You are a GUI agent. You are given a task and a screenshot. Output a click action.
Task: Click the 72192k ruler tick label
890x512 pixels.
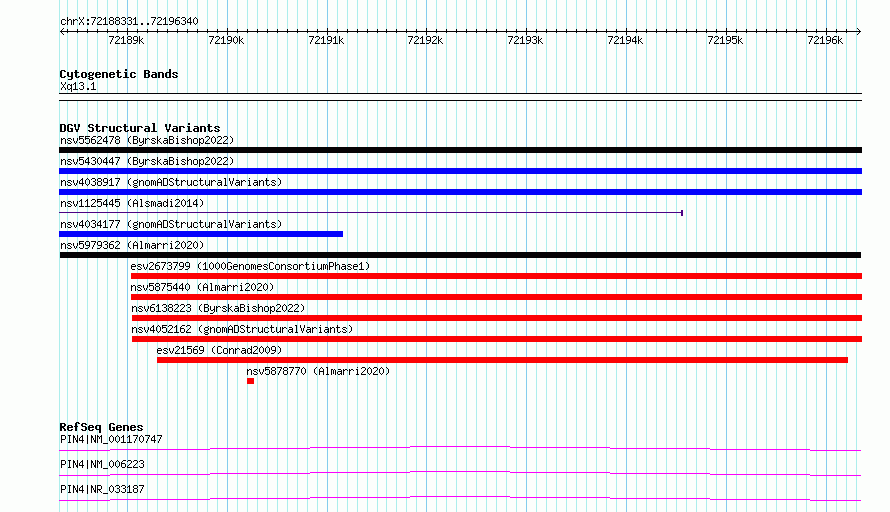pyautogui.click(x=425, y=40)
